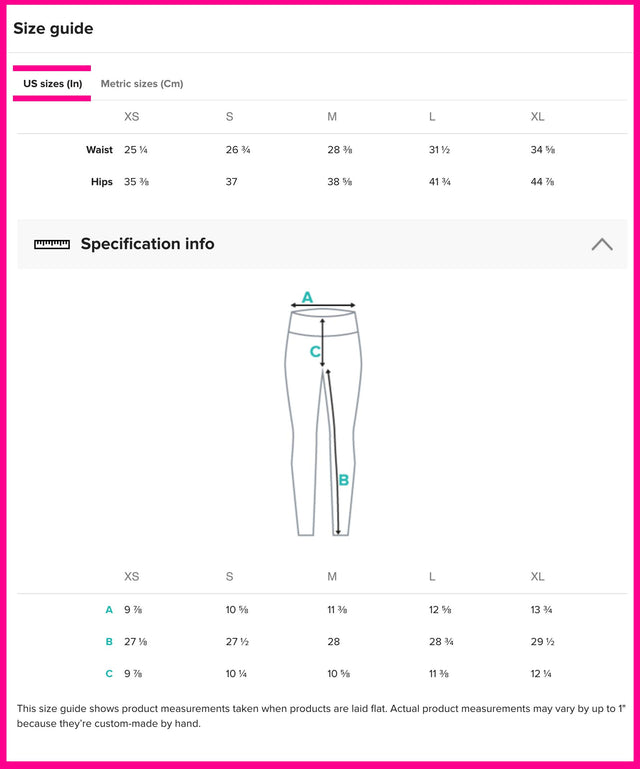Click the Specification info heading
Screen dimensions: 640x769
(x=147, y=244)
